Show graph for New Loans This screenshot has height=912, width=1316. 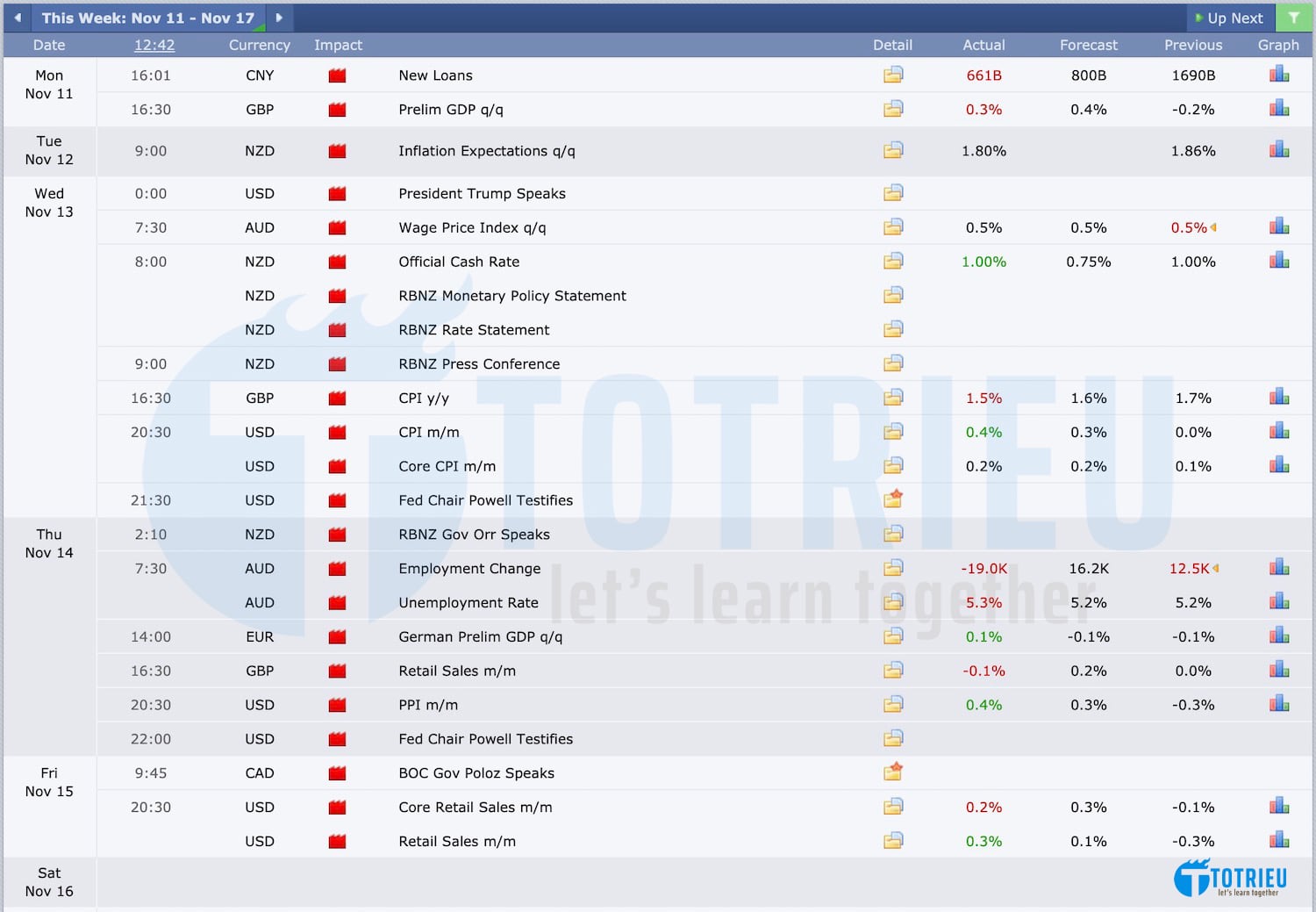coord(1279,75)
